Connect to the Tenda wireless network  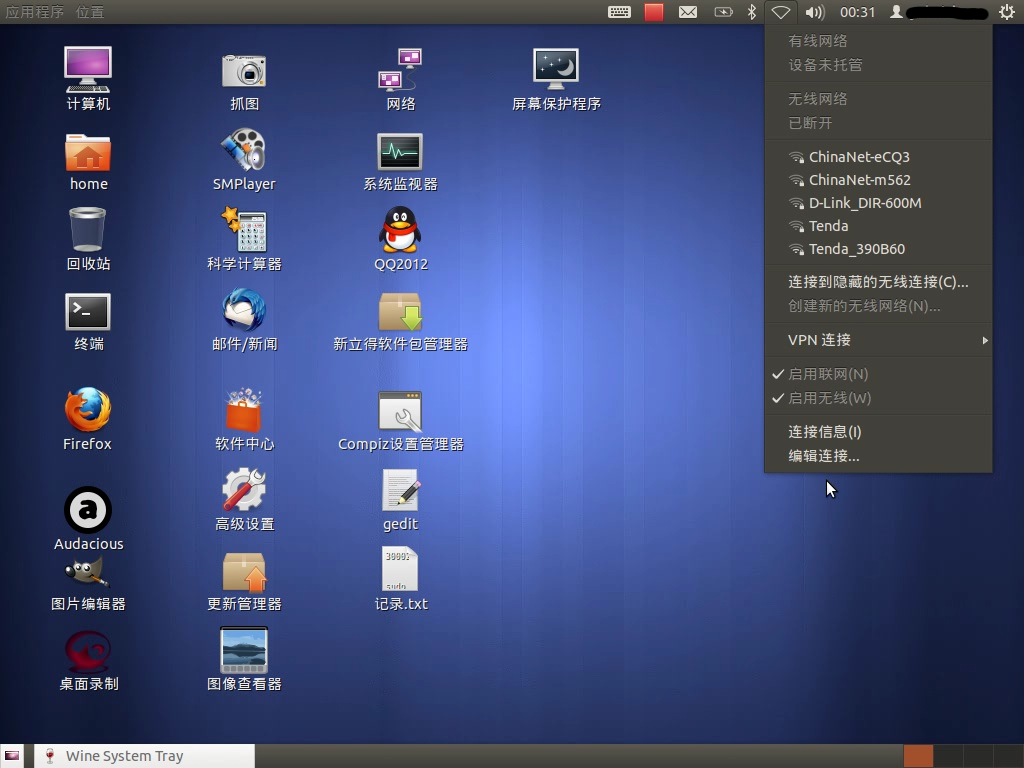click(x=878, y=226)
